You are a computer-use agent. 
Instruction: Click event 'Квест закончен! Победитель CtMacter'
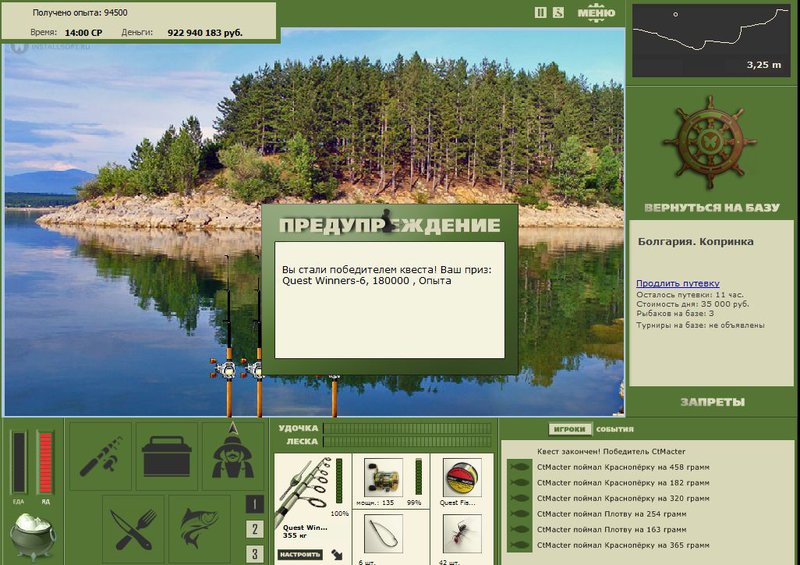(611, 451)
